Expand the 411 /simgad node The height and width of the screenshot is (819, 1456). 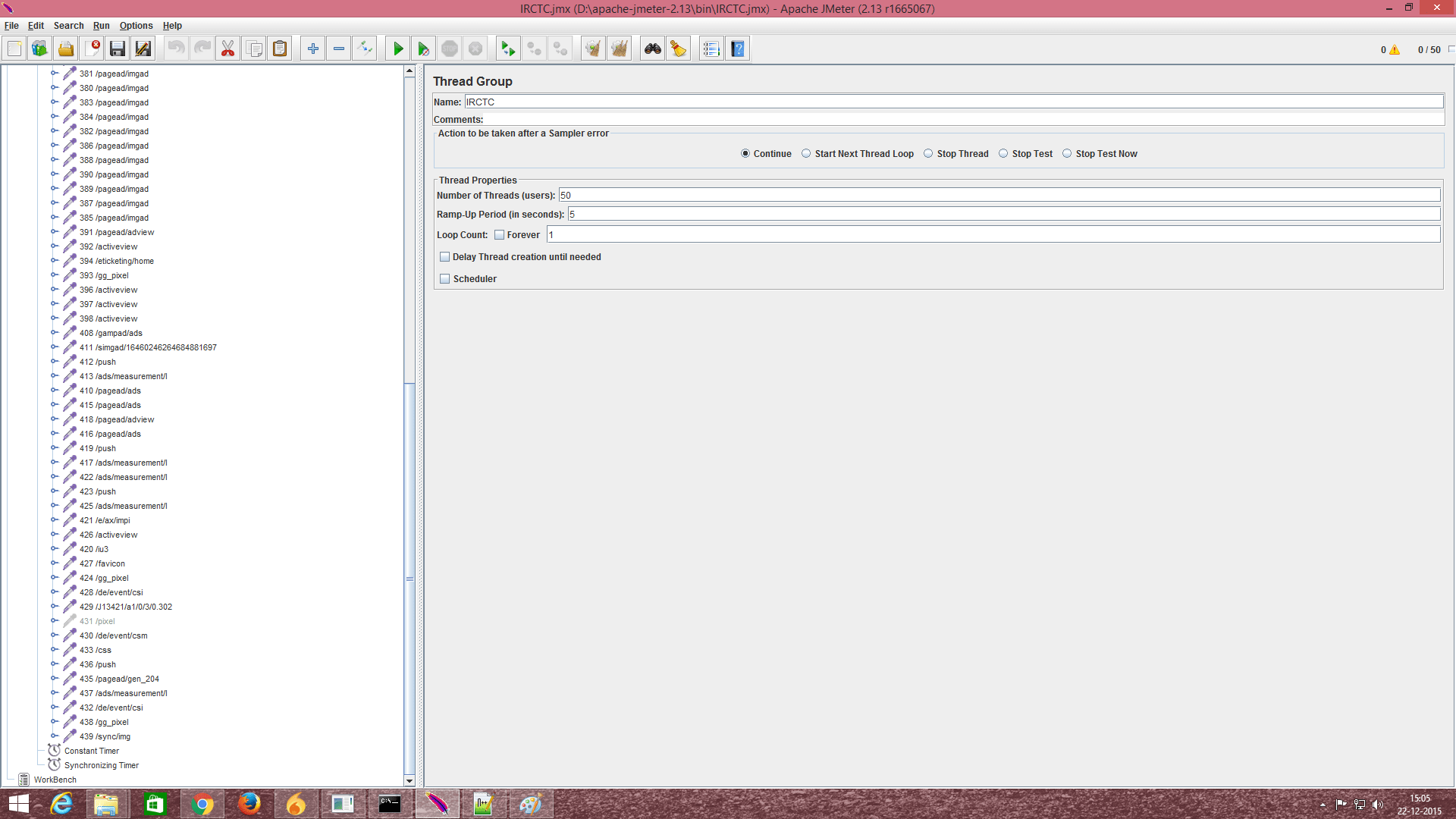(55, 347)
